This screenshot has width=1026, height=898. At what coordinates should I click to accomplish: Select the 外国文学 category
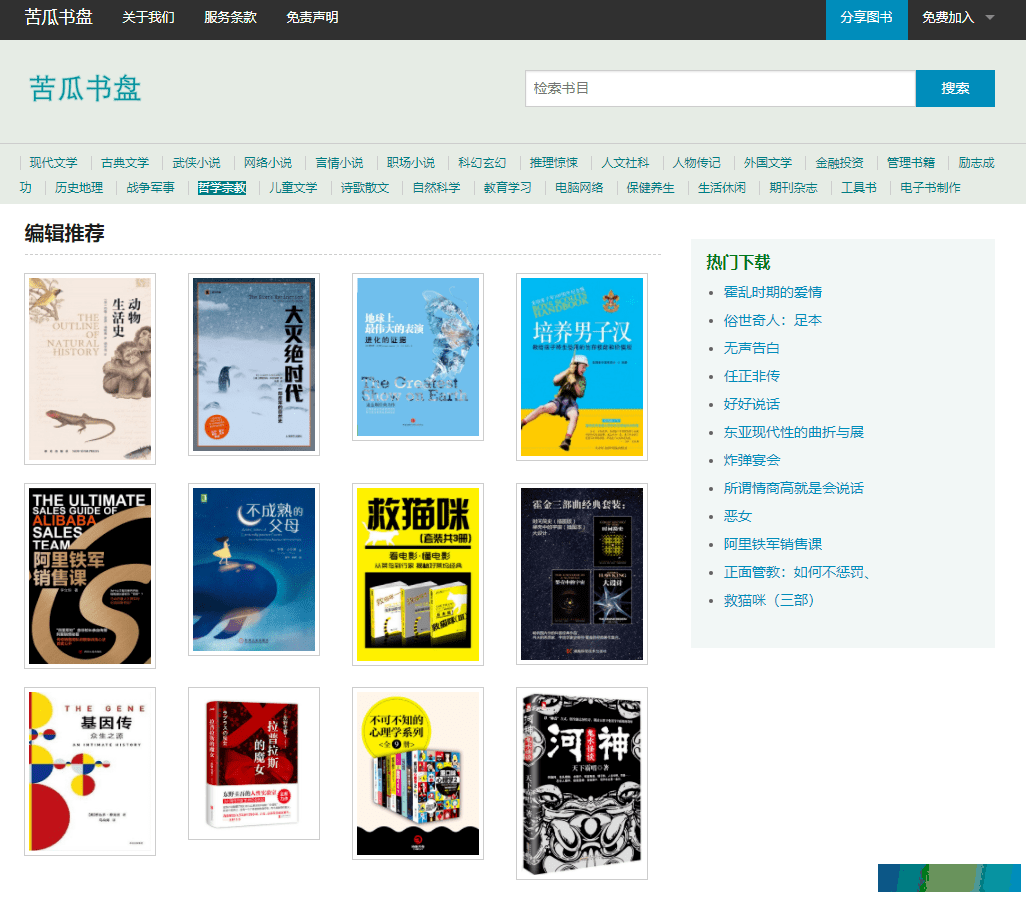pos(768,163)
